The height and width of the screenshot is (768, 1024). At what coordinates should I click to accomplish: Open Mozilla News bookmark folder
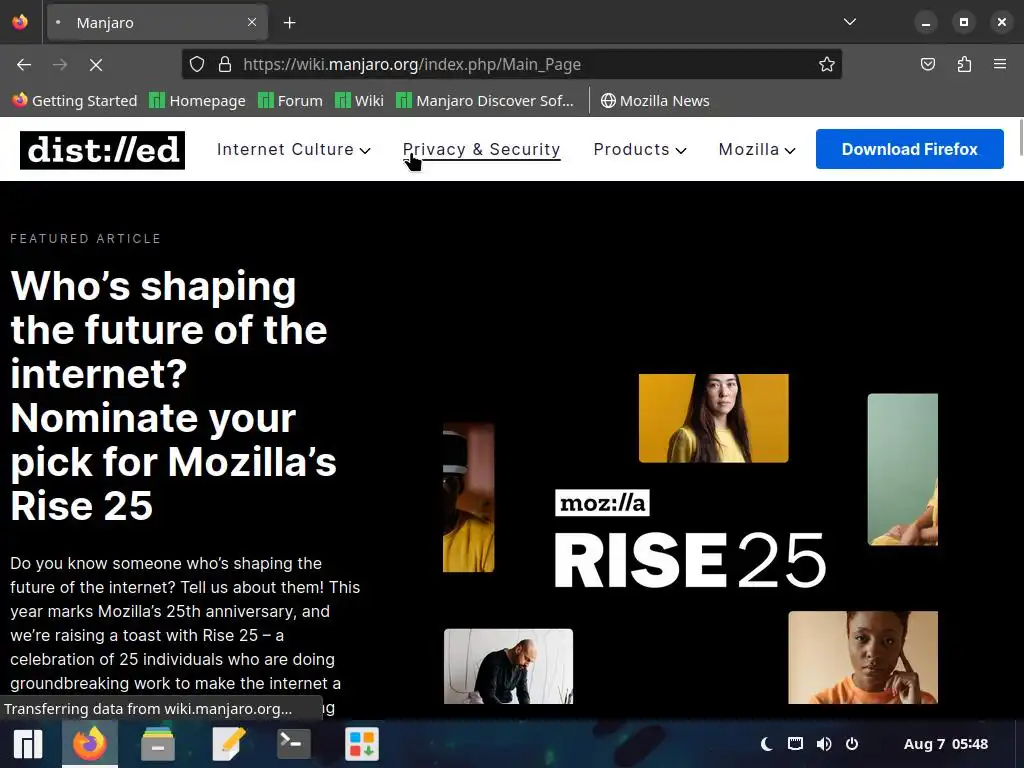click(655, 101)
